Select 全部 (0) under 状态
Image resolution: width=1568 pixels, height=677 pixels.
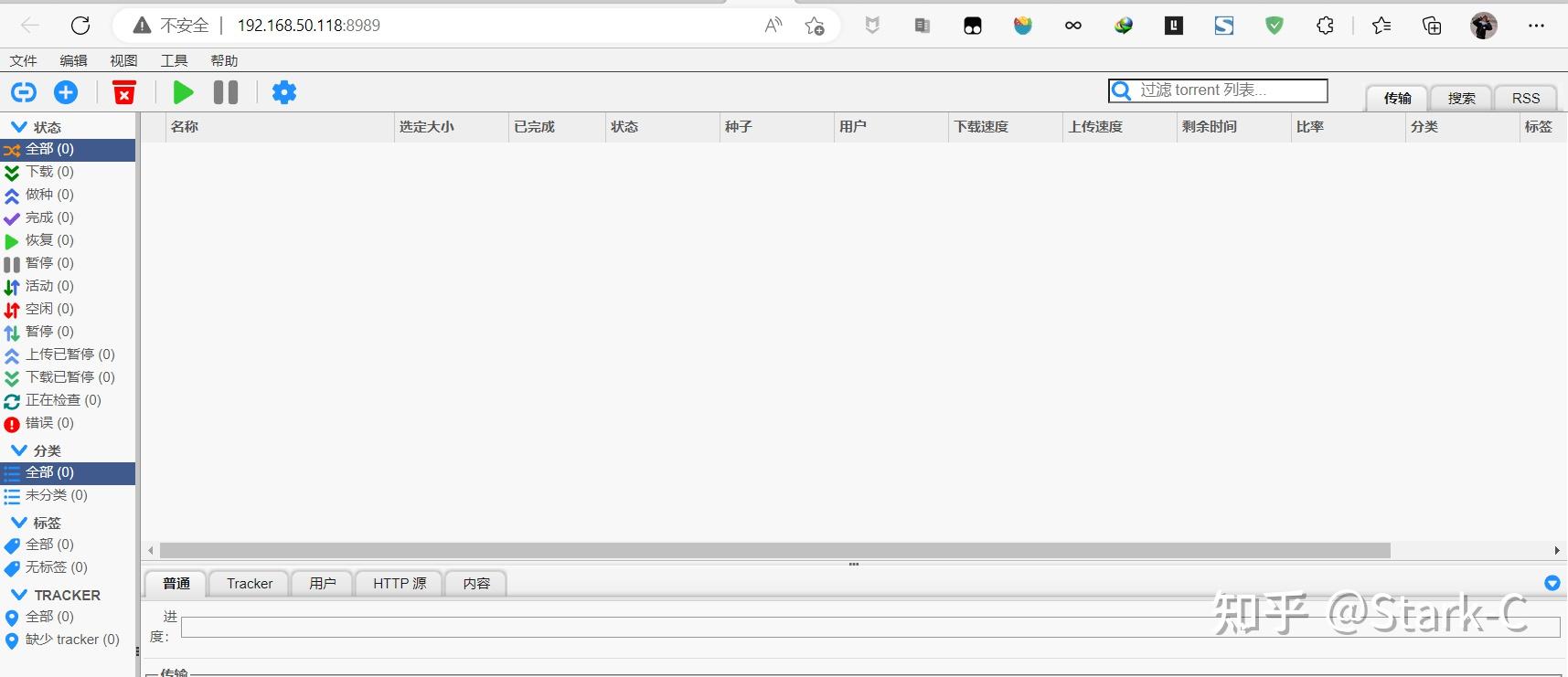click(x=68, y=149)
